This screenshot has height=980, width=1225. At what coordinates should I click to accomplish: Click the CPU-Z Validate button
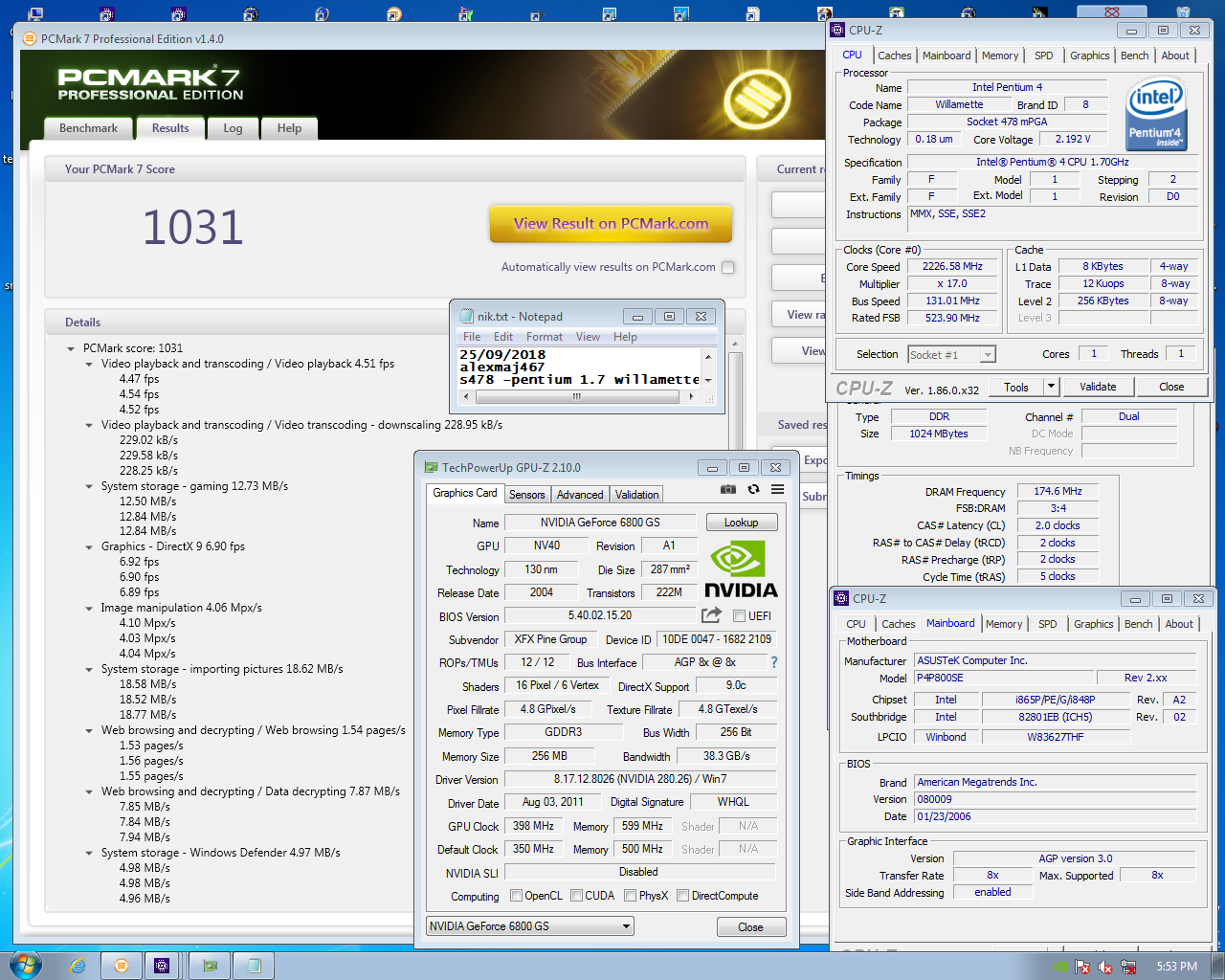(x=1098, y=387)
